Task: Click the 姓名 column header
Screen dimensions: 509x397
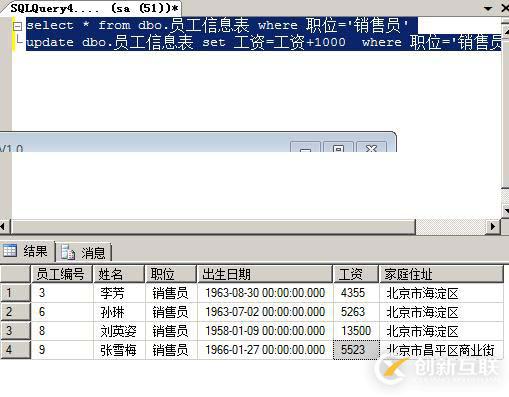Action: 119,274
